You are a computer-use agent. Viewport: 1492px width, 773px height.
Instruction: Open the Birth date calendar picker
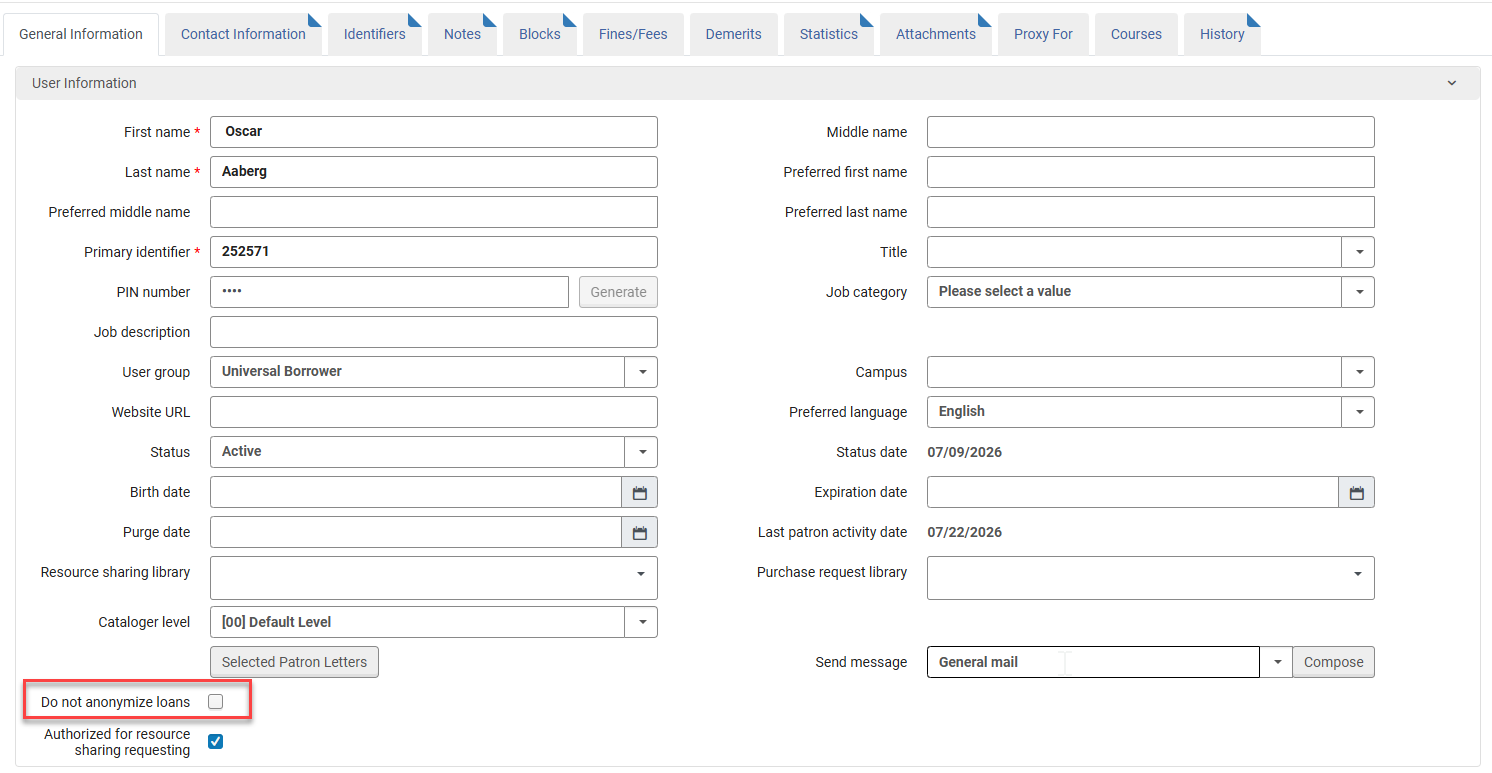[640, 492]
